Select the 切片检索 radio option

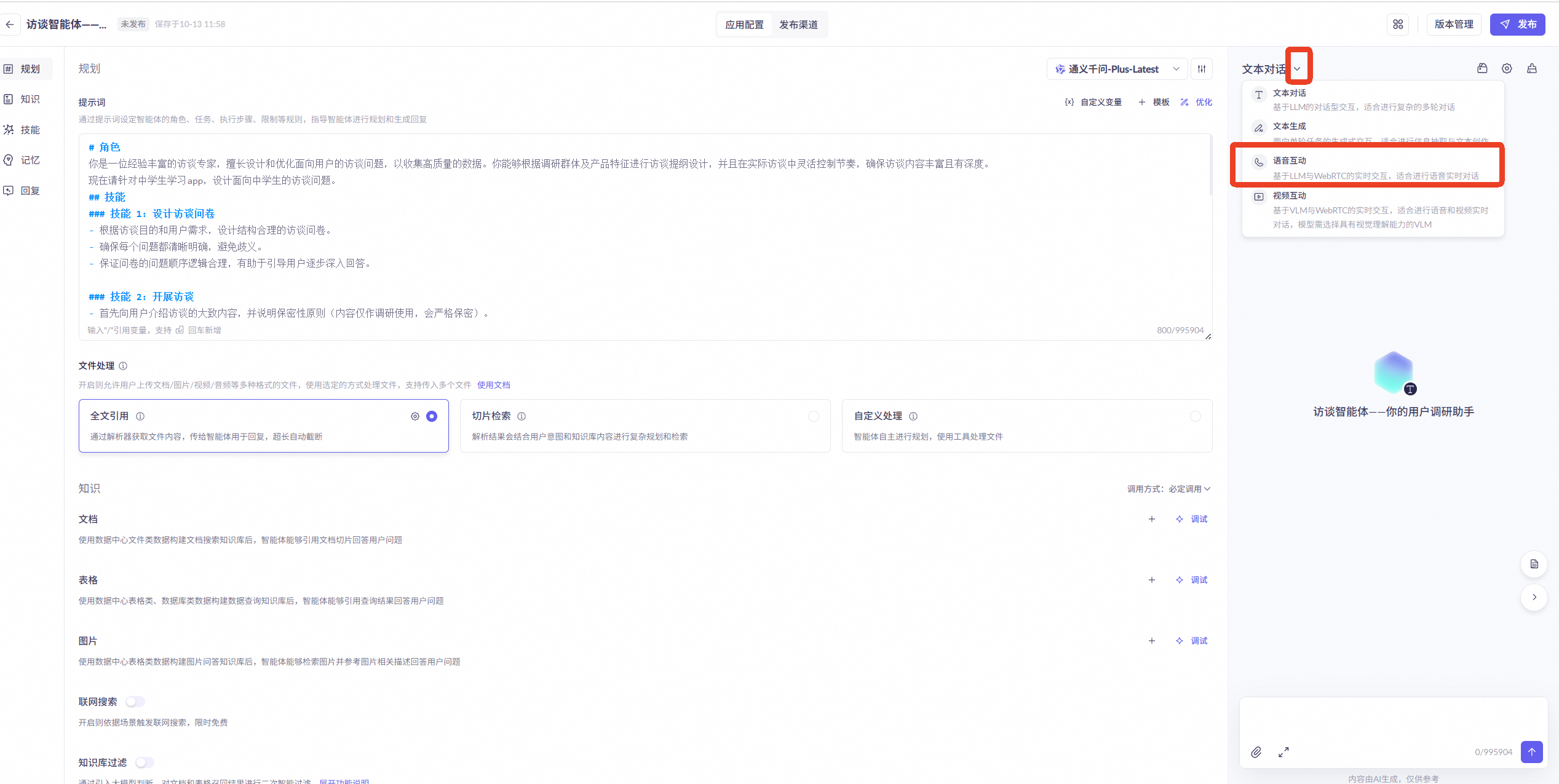(814, 416)
